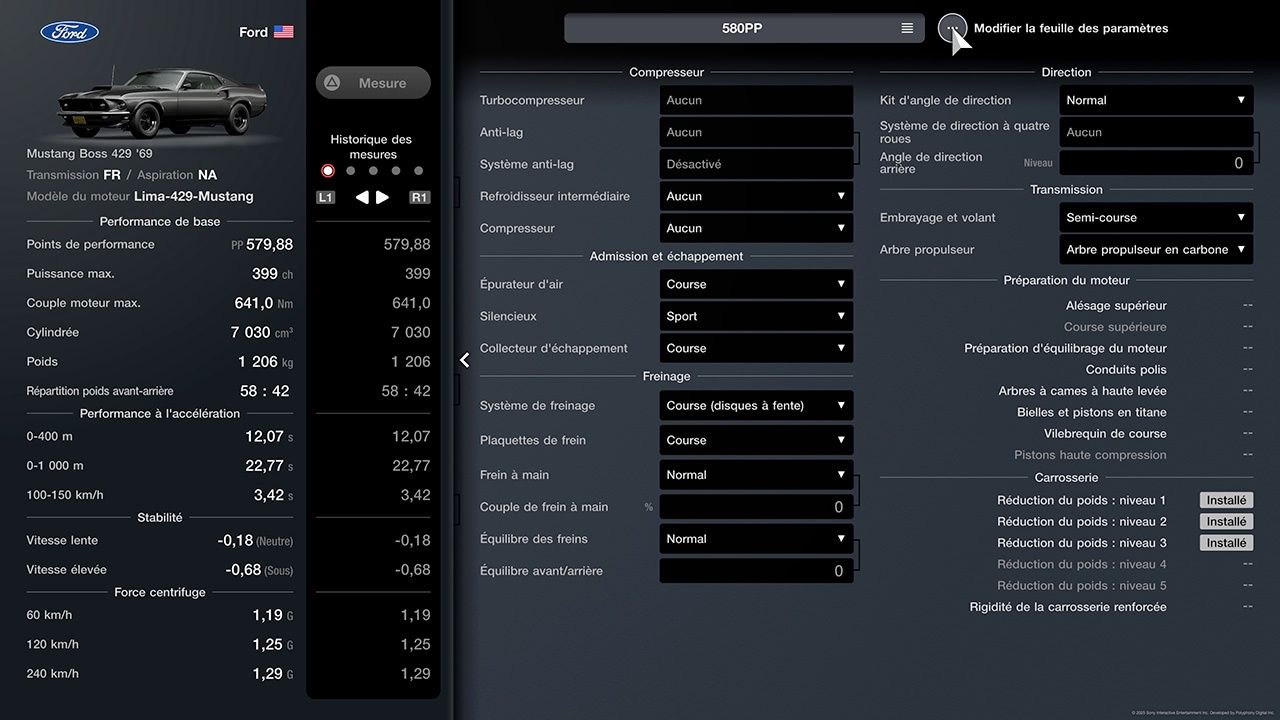
Task: Open the Arbre propulseur dropdown
Action: pyautogui.click(x=1156, y=249)
